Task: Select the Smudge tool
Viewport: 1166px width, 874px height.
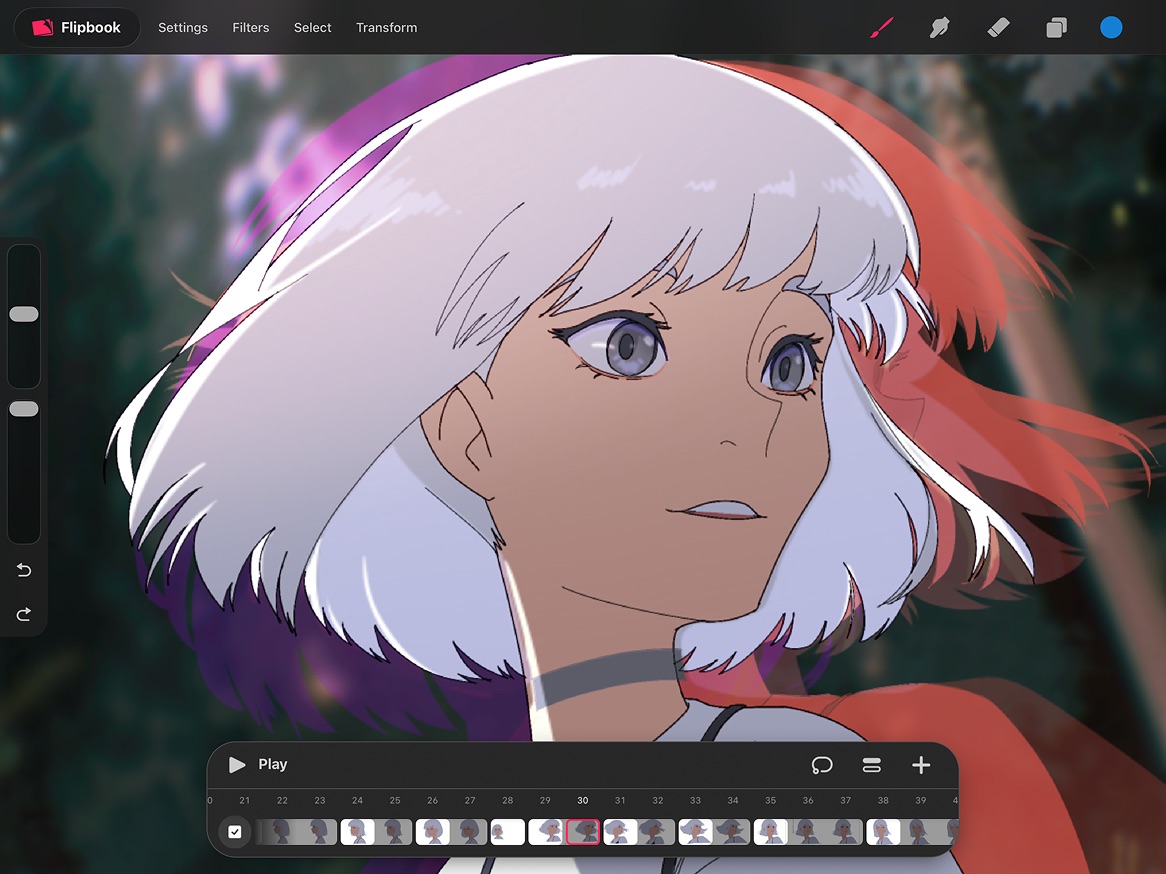Action: point(939,28)
